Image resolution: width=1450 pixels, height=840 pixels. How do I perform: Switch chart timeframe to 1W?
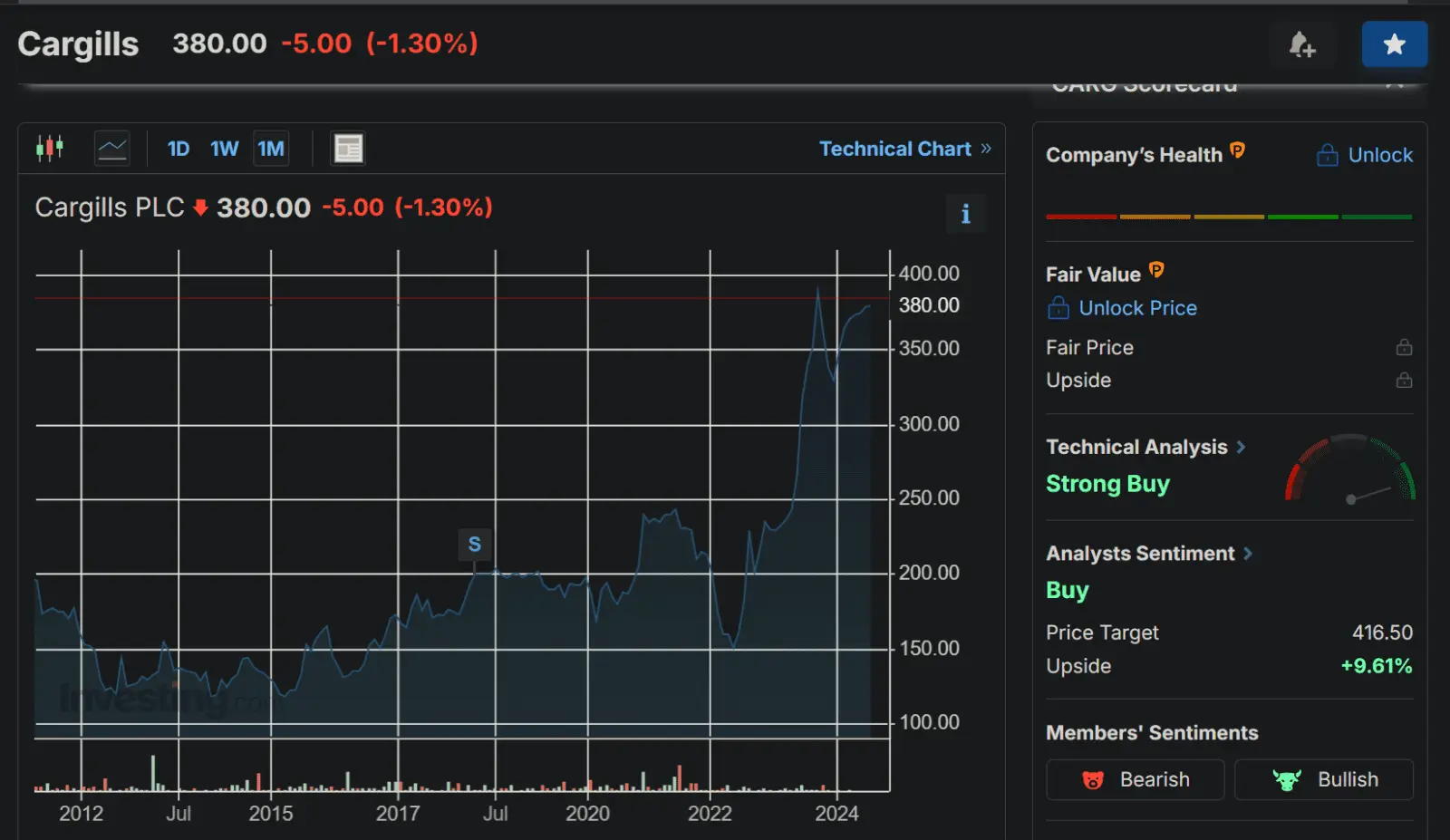click(x=224, y=148)
